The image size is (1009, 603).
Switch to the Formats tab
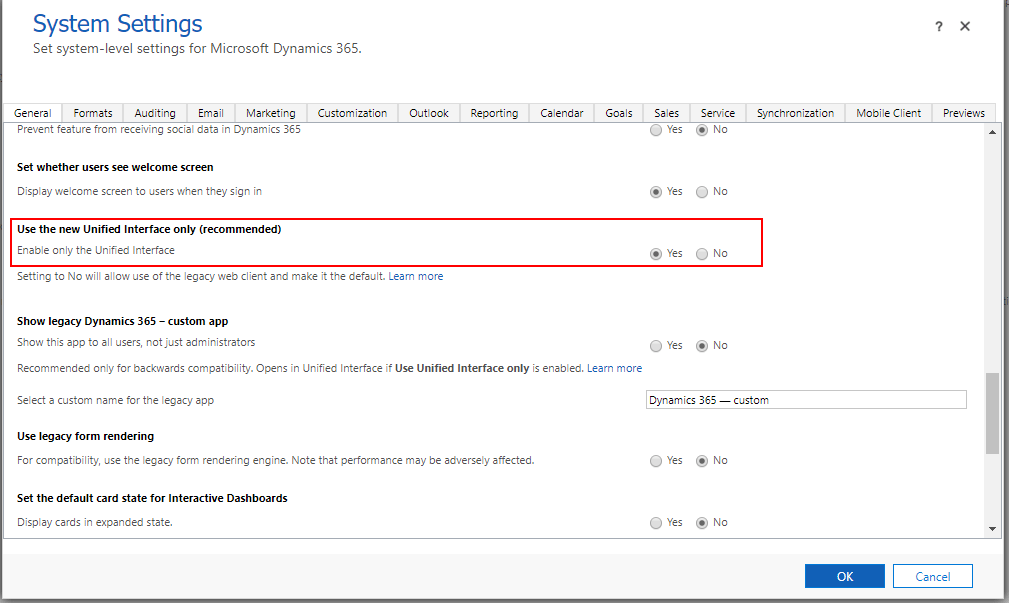click(93, 113)
